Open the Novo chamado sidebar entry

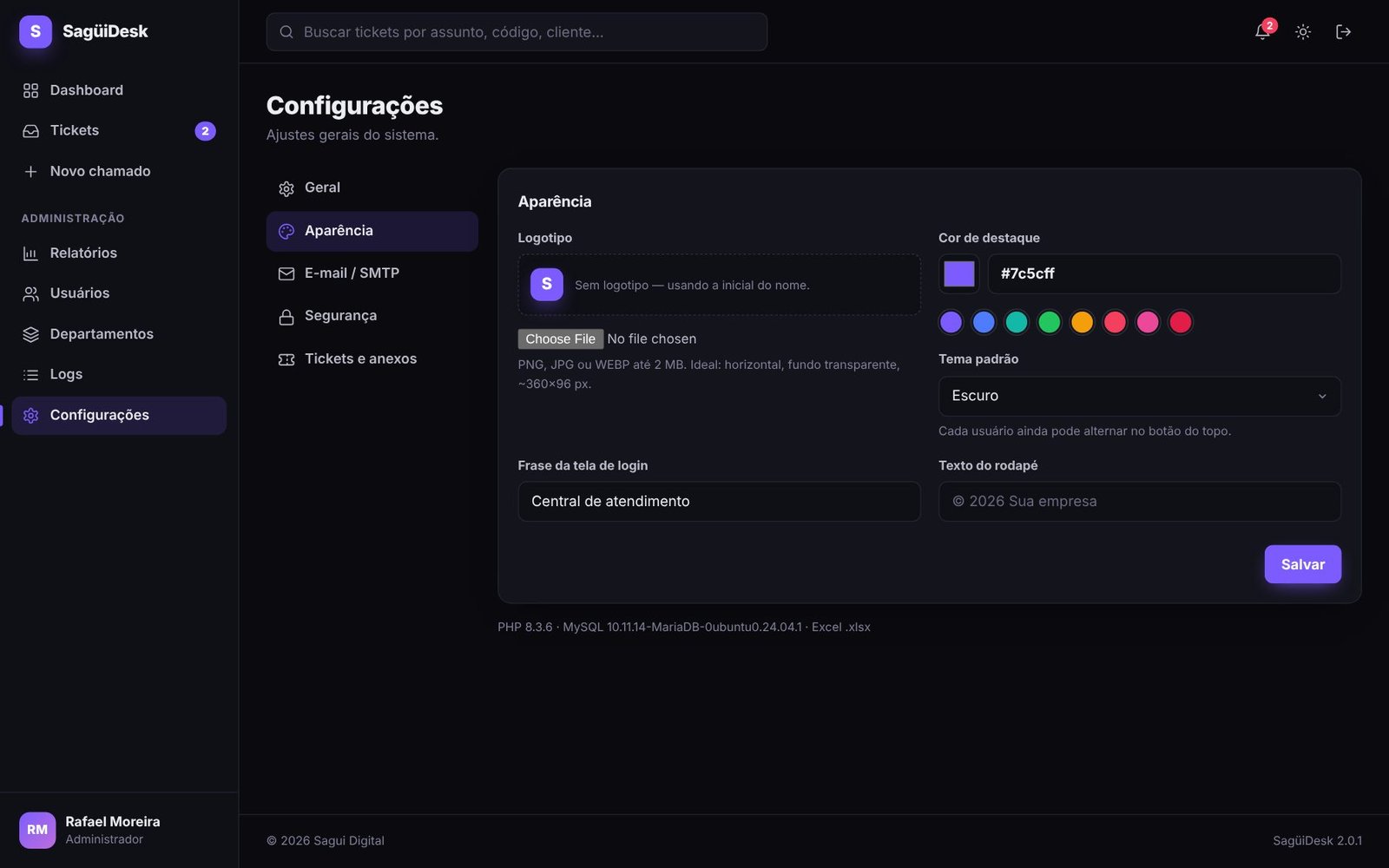[119, 171]
